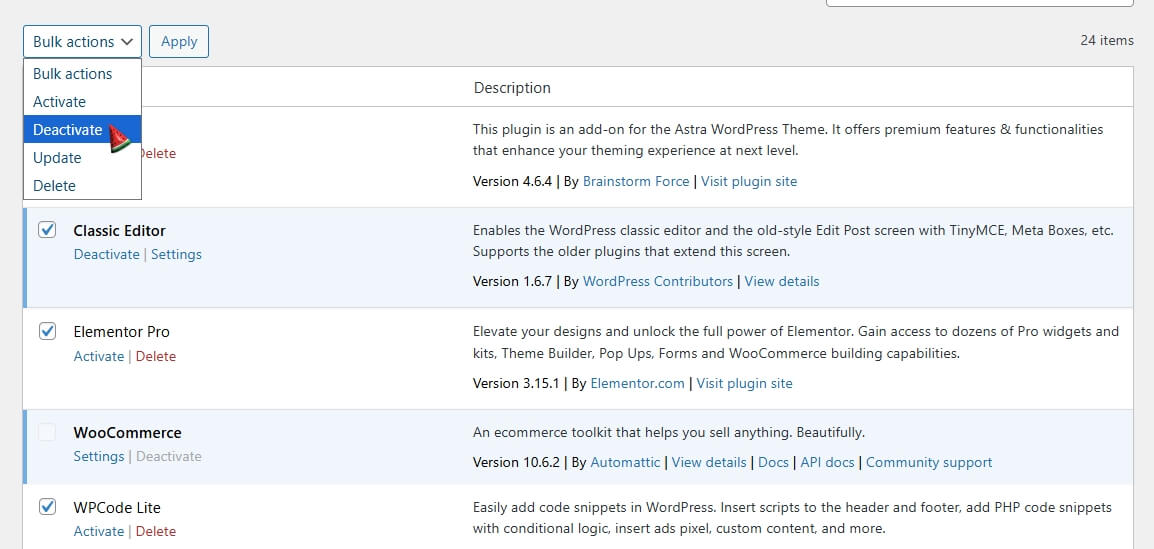Viewport: 1154px width, 549px height.
Task: Click WooCommerce Deactivate link
Action: pos(169,456)
